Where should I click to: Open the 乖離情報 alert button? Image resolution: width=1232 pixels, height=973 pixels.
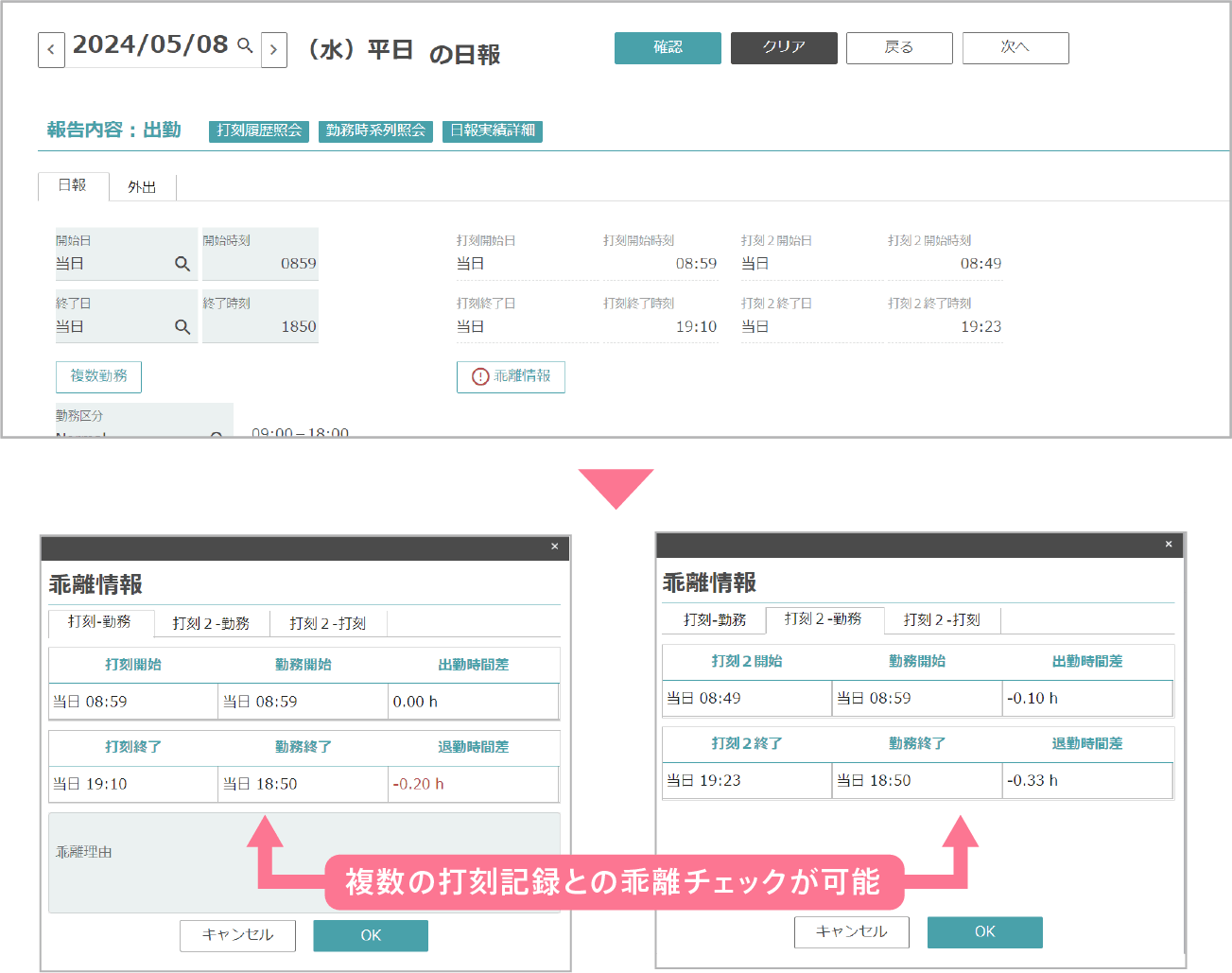511,376
